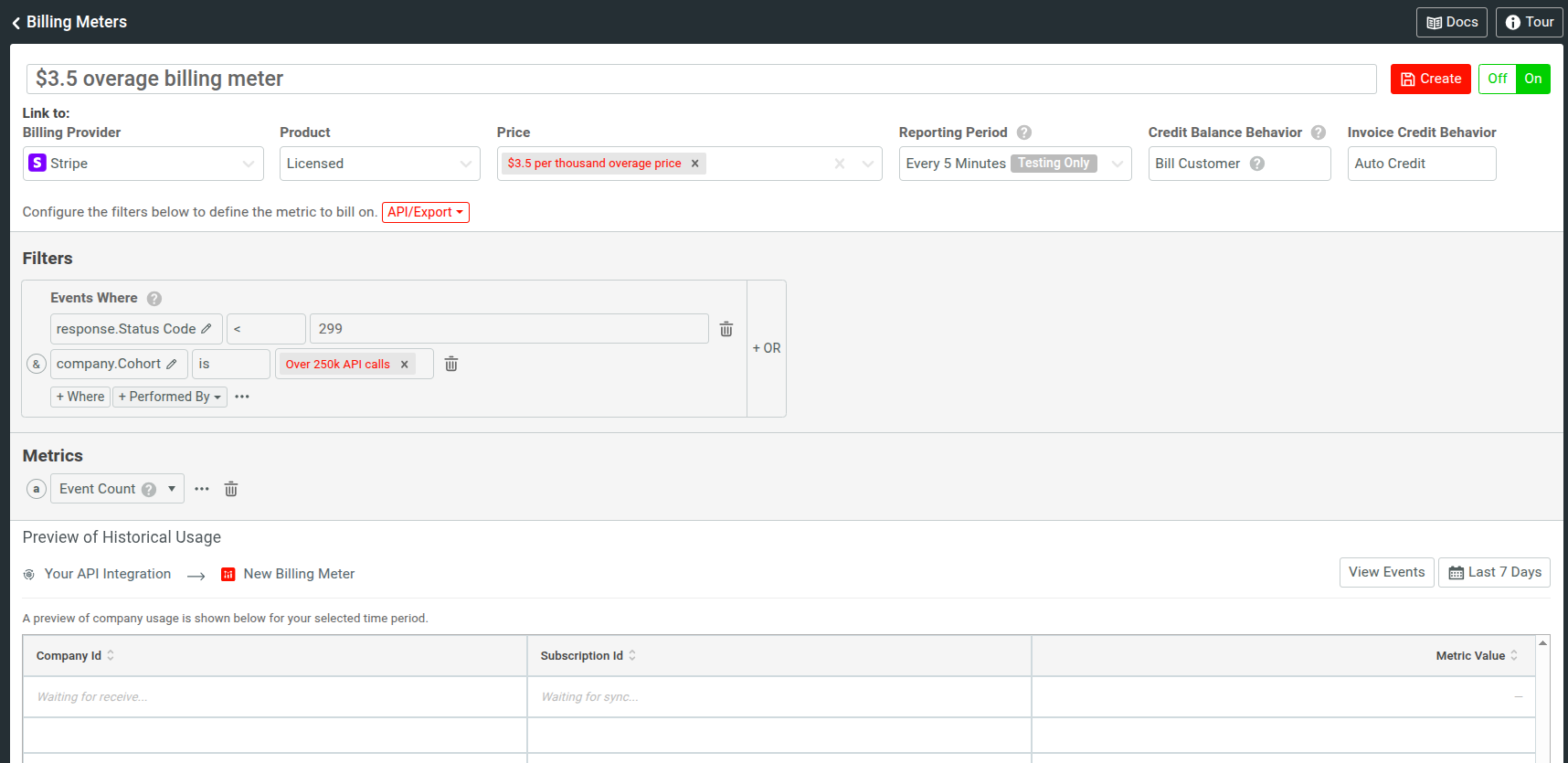This screenshot has width=1568, height=763.
Task: Show help for Reporting Period
Action: point(1024,132)
